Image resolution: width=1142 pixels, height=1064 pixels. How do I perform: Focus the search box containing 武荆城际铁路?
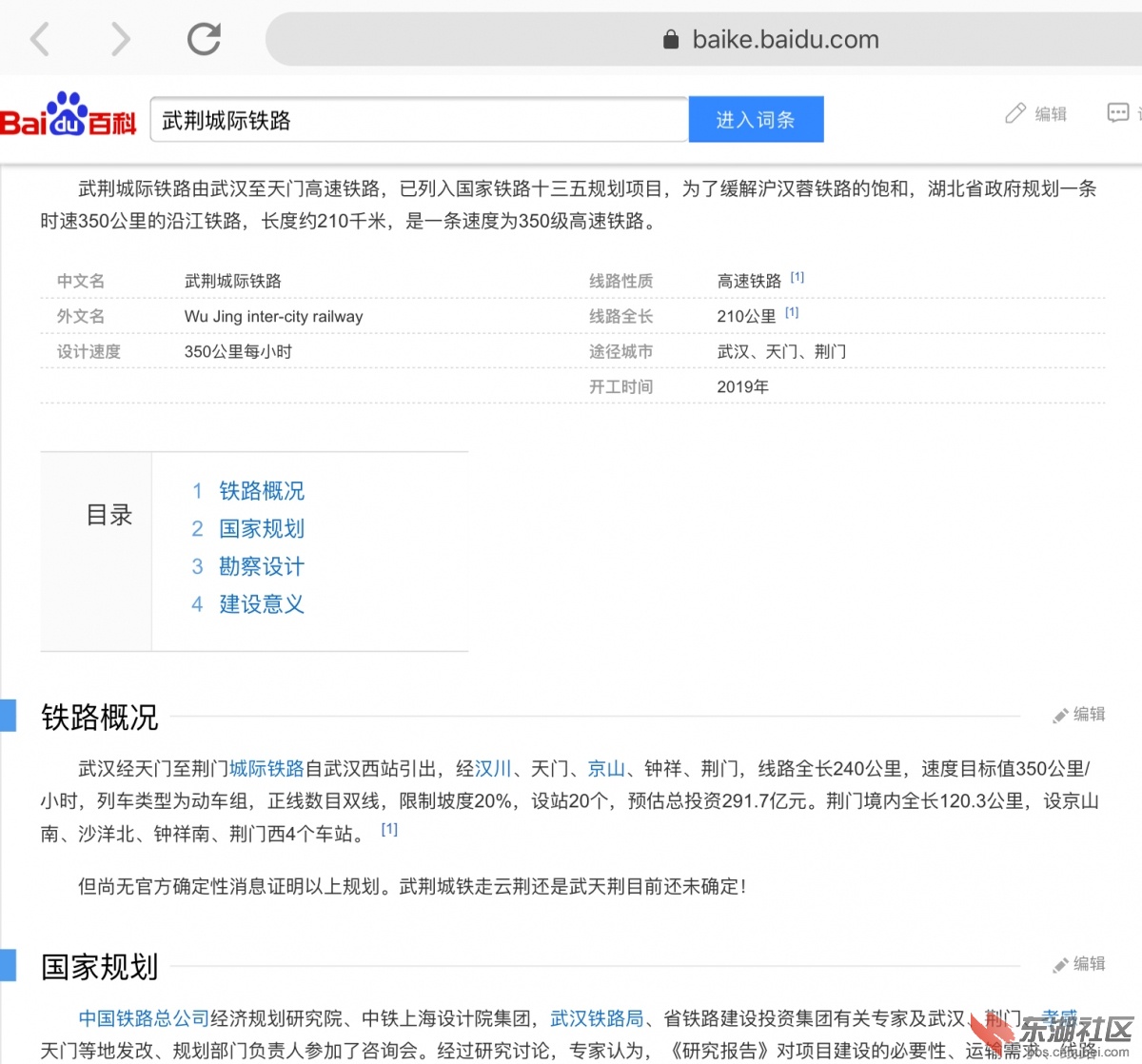(x=419, y=120)
